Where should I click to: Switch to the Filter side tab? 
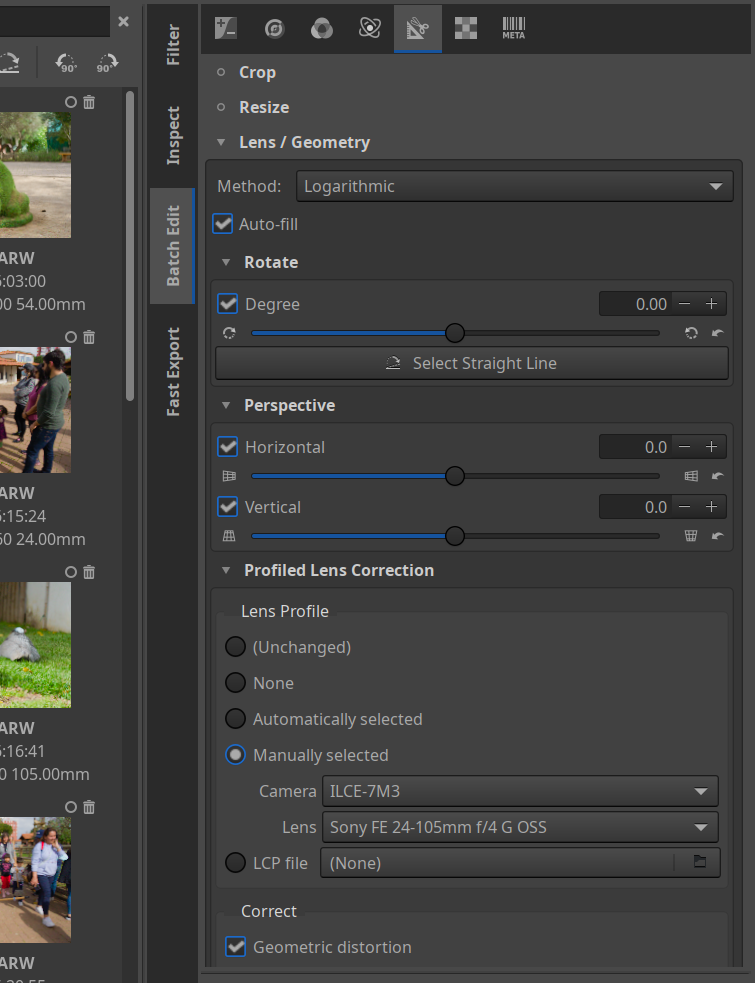pos(173,45)
